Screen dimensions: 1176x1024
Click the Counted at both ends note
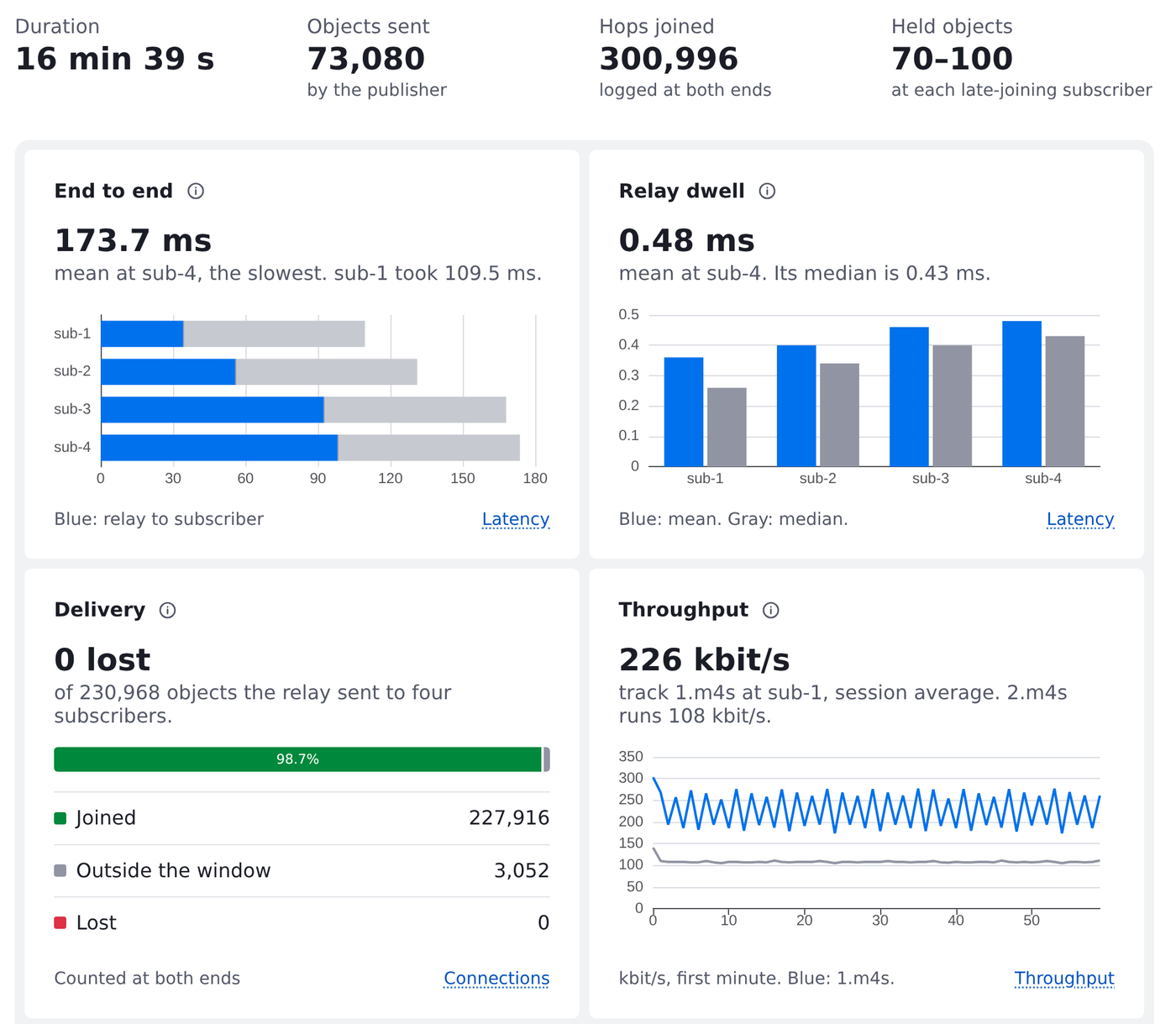coord(147,978)
